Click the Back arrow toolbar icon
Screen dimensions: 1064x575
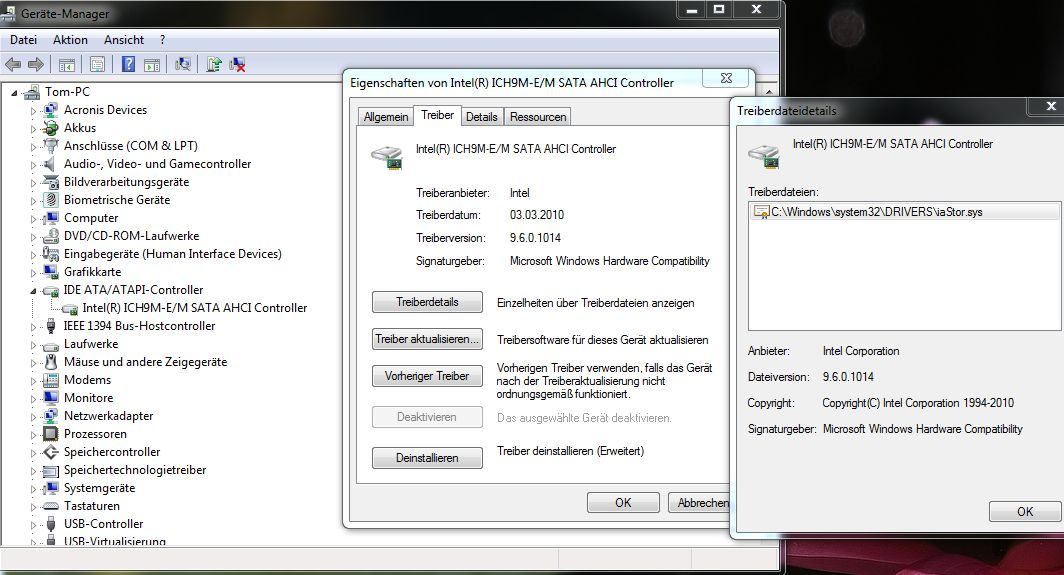[x=13, y=64]
